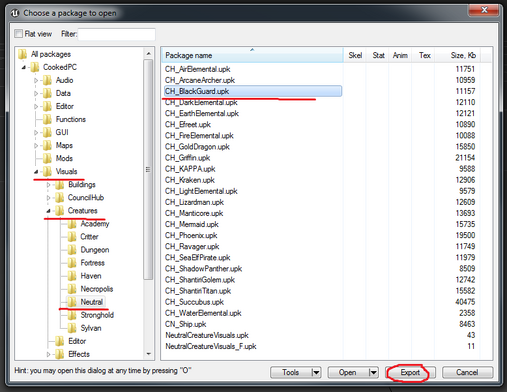Enable the Flat view checkbox
This screenshot has height=392, width=507.
pos(19,34)
